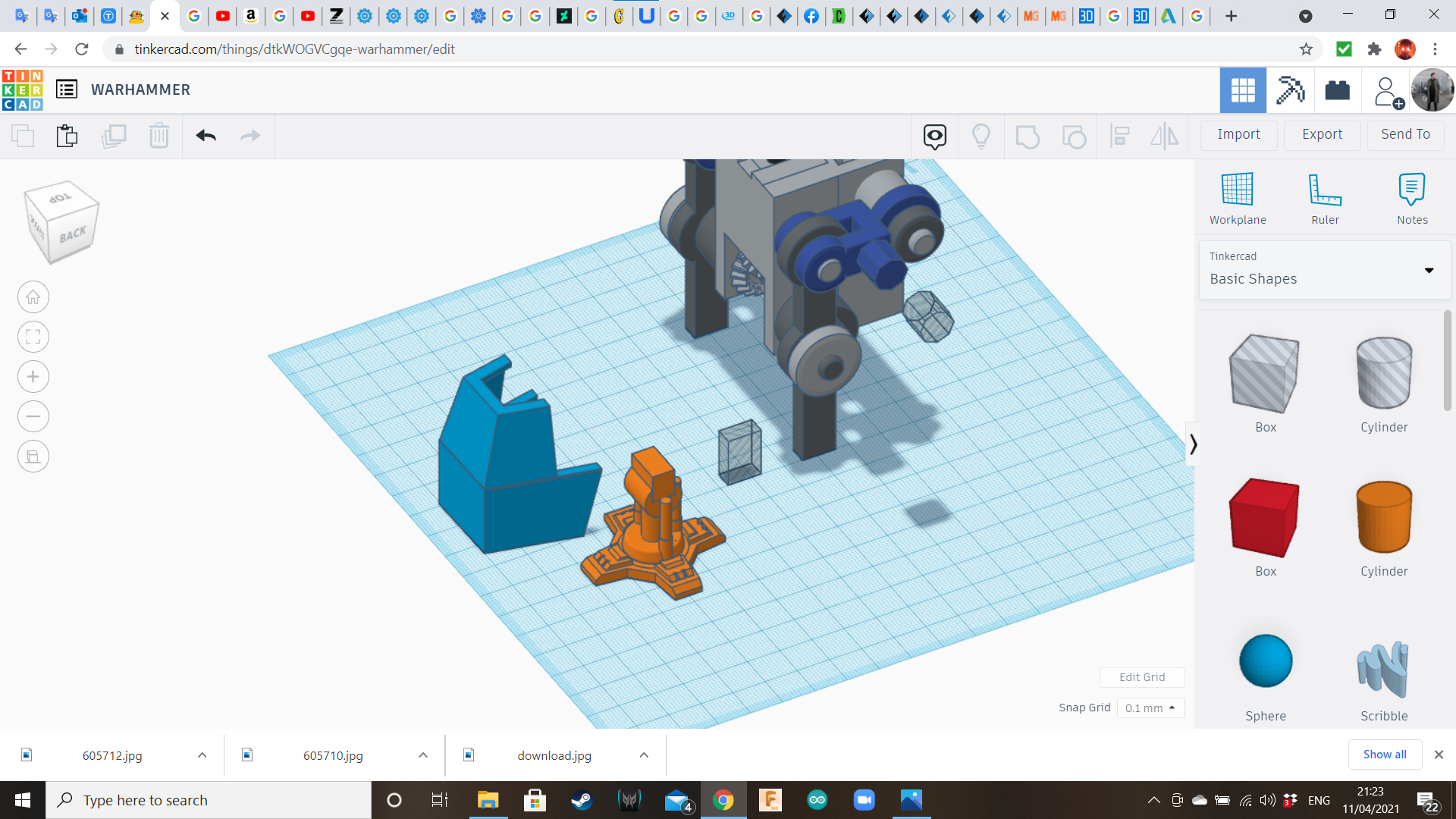This screenshot has height=819, width=1456.
Task: Open the Snap Grid 0.1 mm dropdown
Action: [x=1150, y=708]
